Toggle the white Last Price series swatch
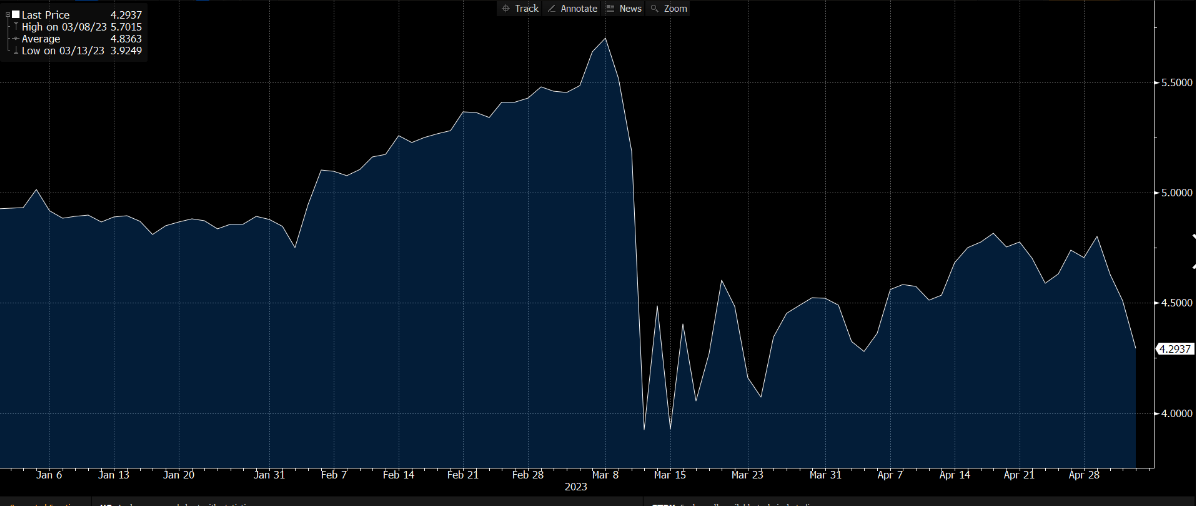The width and height of the screenshot is (1196, 506). click(x=16, y=15)
